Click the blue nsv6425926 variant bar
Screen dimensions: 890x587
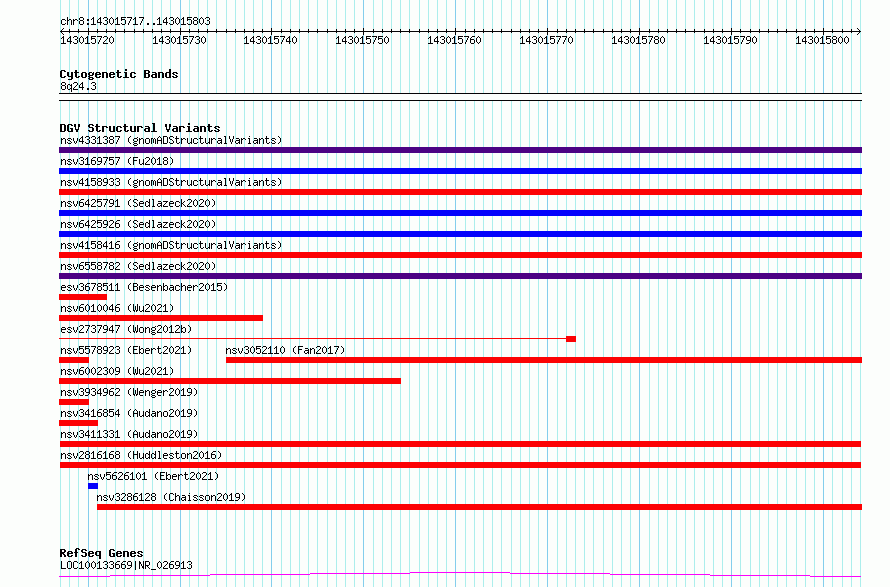[460, 234]
